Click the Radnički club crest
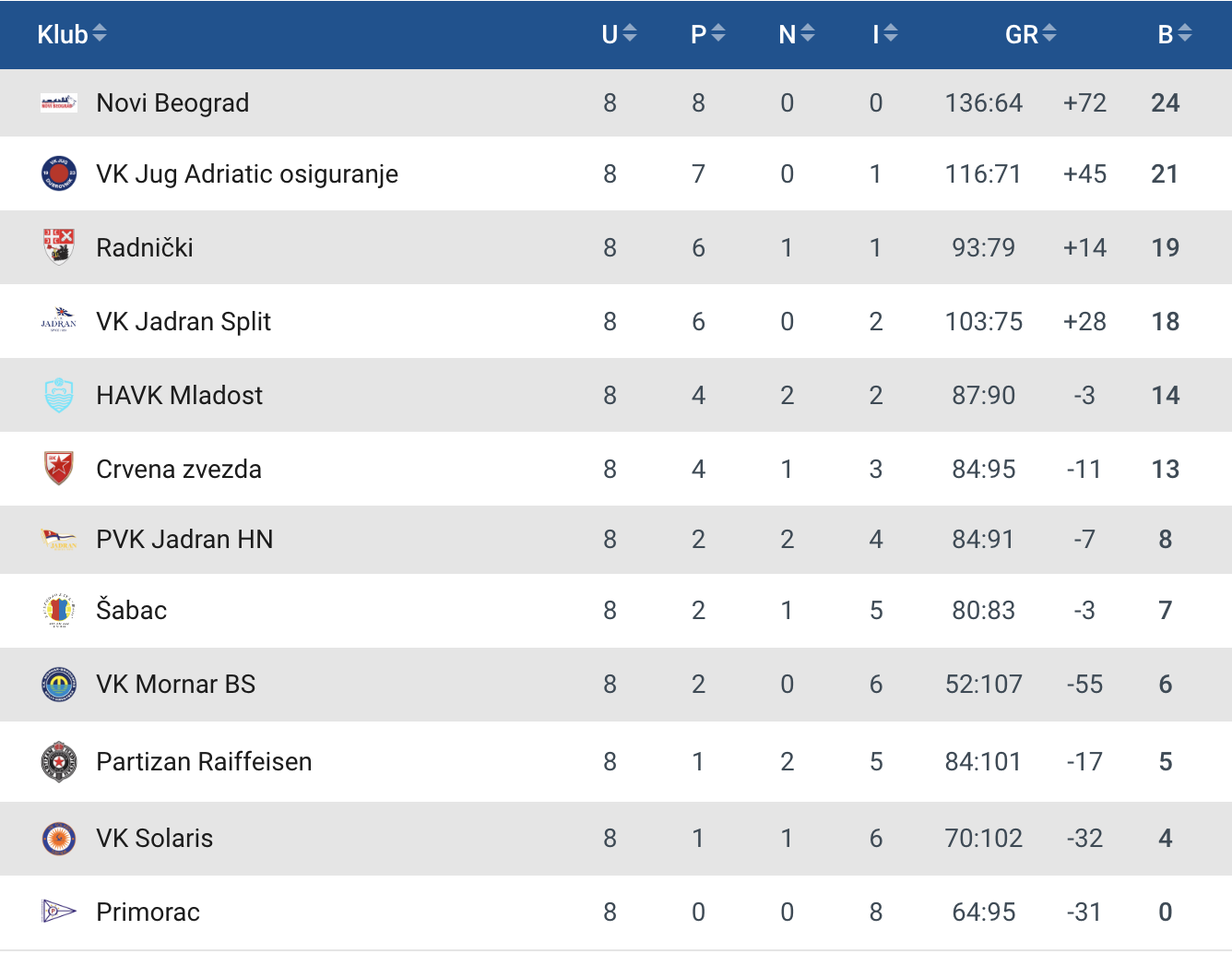This screenshot has height=954, width=1232. tap(59, 247)
